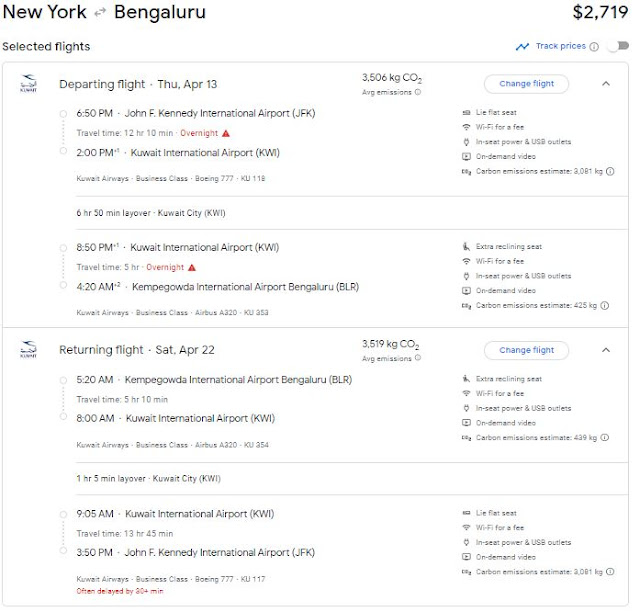Image resolution: width=640 pixels, height=612 pixels.
Task: Change the departing flight
Action: click(527, 84)
